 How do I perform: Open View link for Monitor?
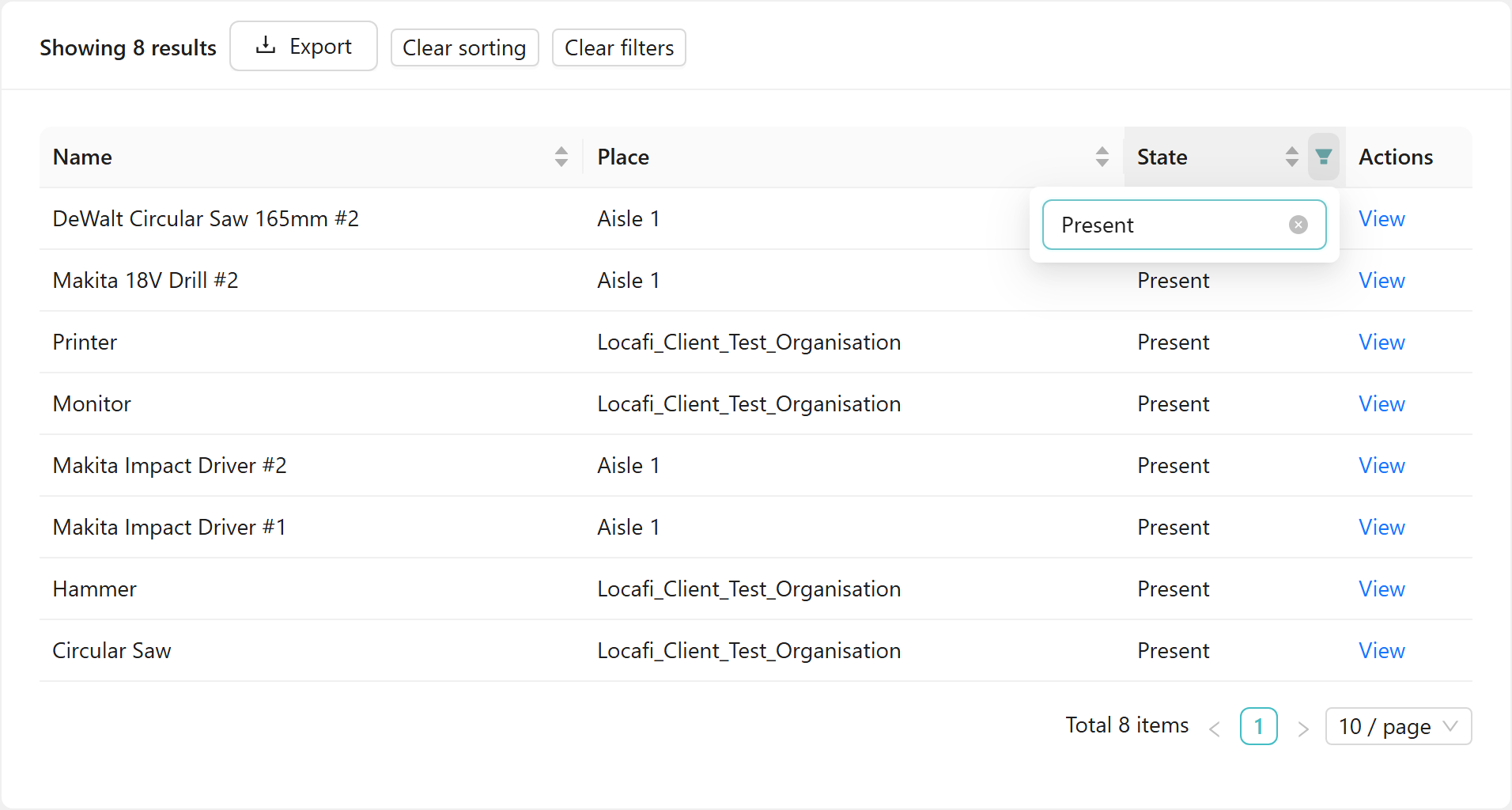[1382, 403]
